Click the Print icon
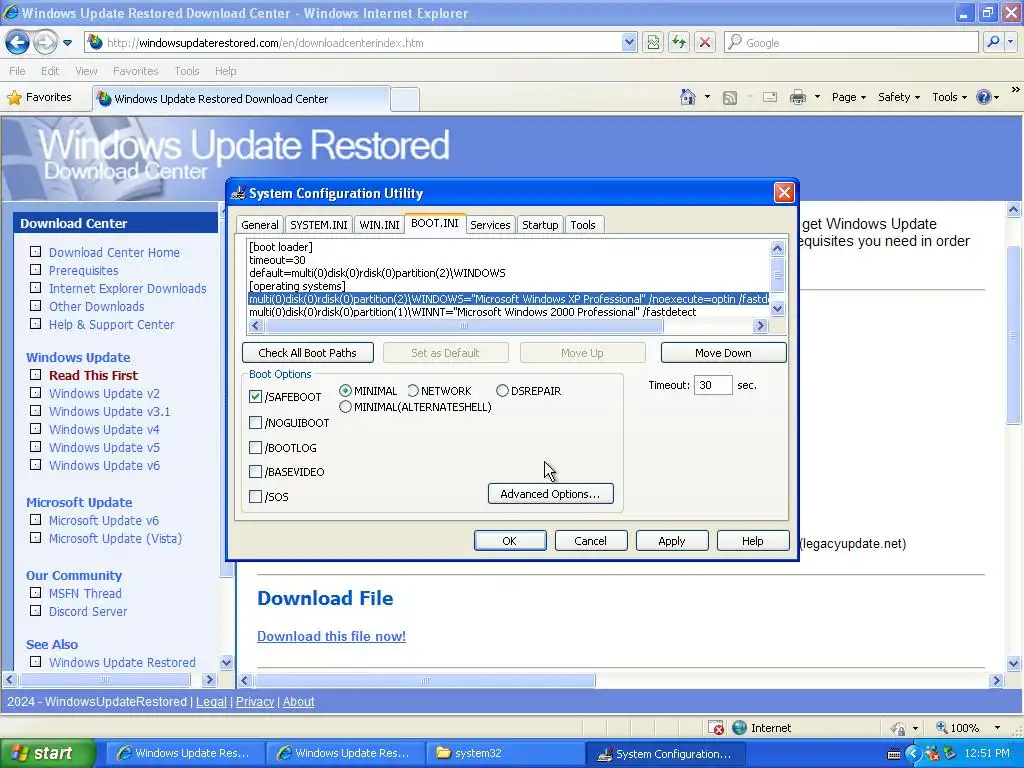Viewport: 1024px width, 768px height. (x=797, y=97)
